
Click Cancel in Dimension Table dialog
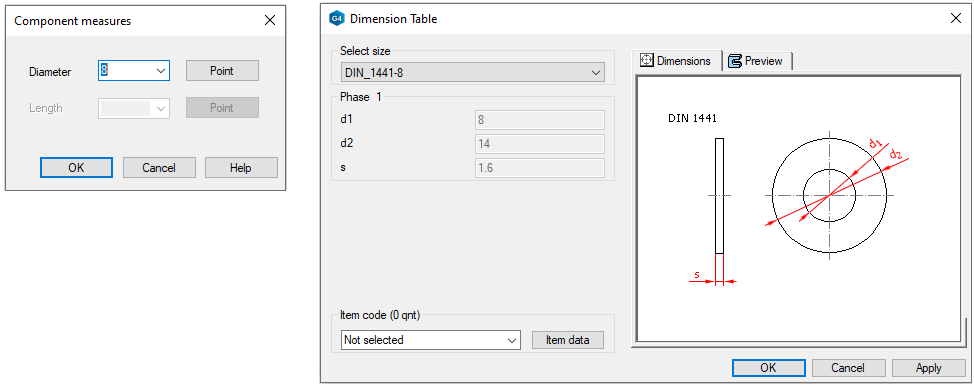(x=848, y=368)
